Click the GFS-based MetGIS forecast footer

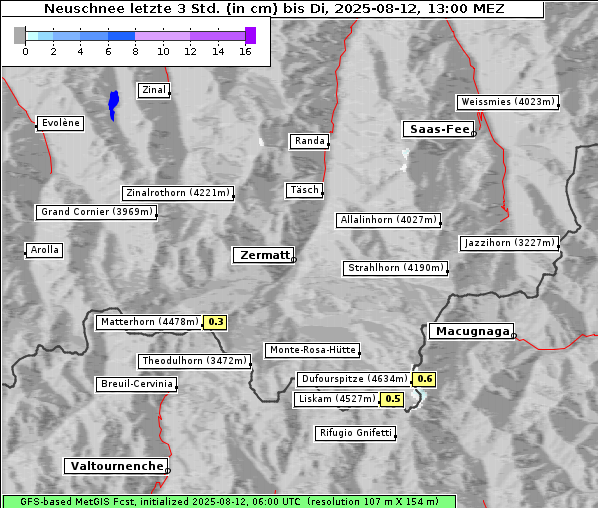coord(229,502)
